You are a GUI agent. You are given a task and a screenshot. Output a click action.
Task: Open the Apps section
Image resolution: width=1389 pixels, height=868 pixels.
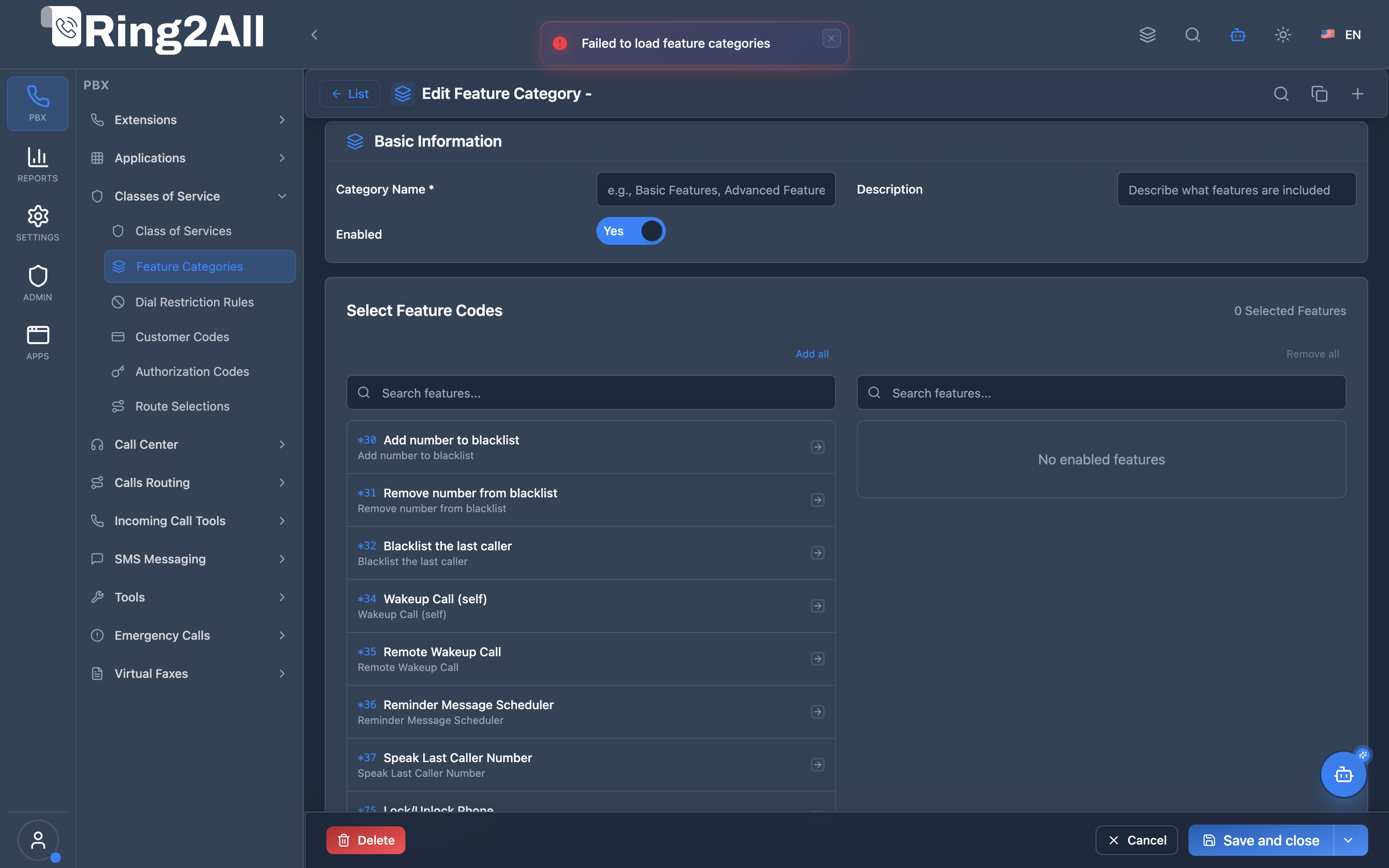(x=38, y=342)
